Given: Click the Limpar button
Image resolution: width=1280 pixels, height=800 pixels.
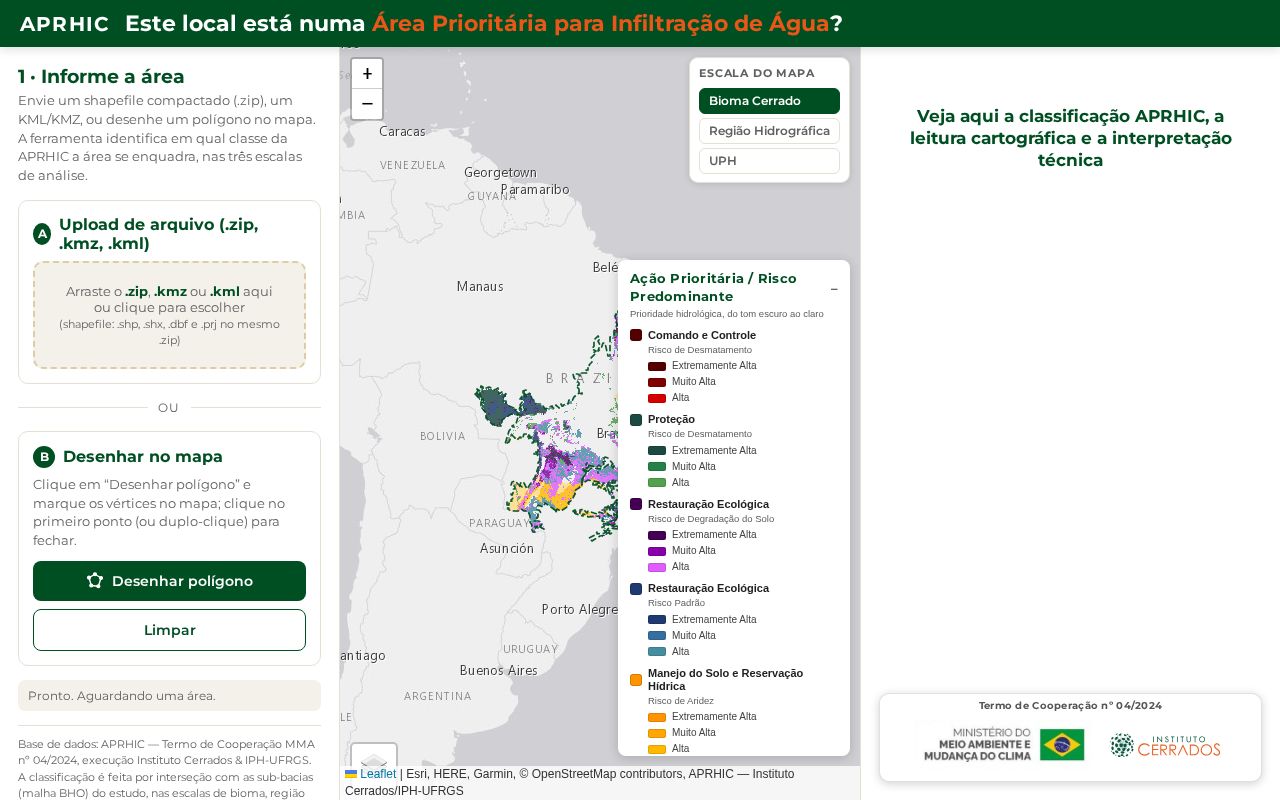Looking at the screenshot, I should pos(169,630).
